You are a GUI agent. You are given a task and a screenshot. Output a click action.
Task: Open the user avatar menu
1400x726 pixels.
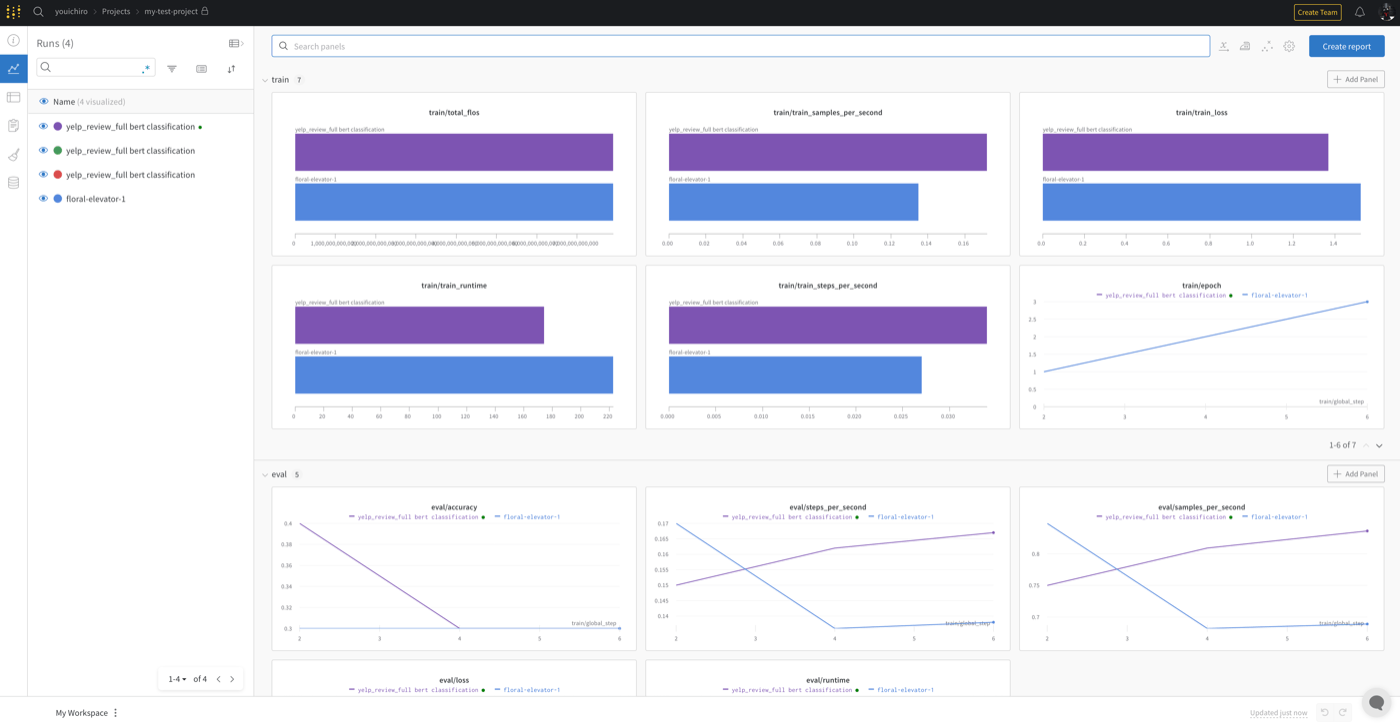(x=1387, y=12)
